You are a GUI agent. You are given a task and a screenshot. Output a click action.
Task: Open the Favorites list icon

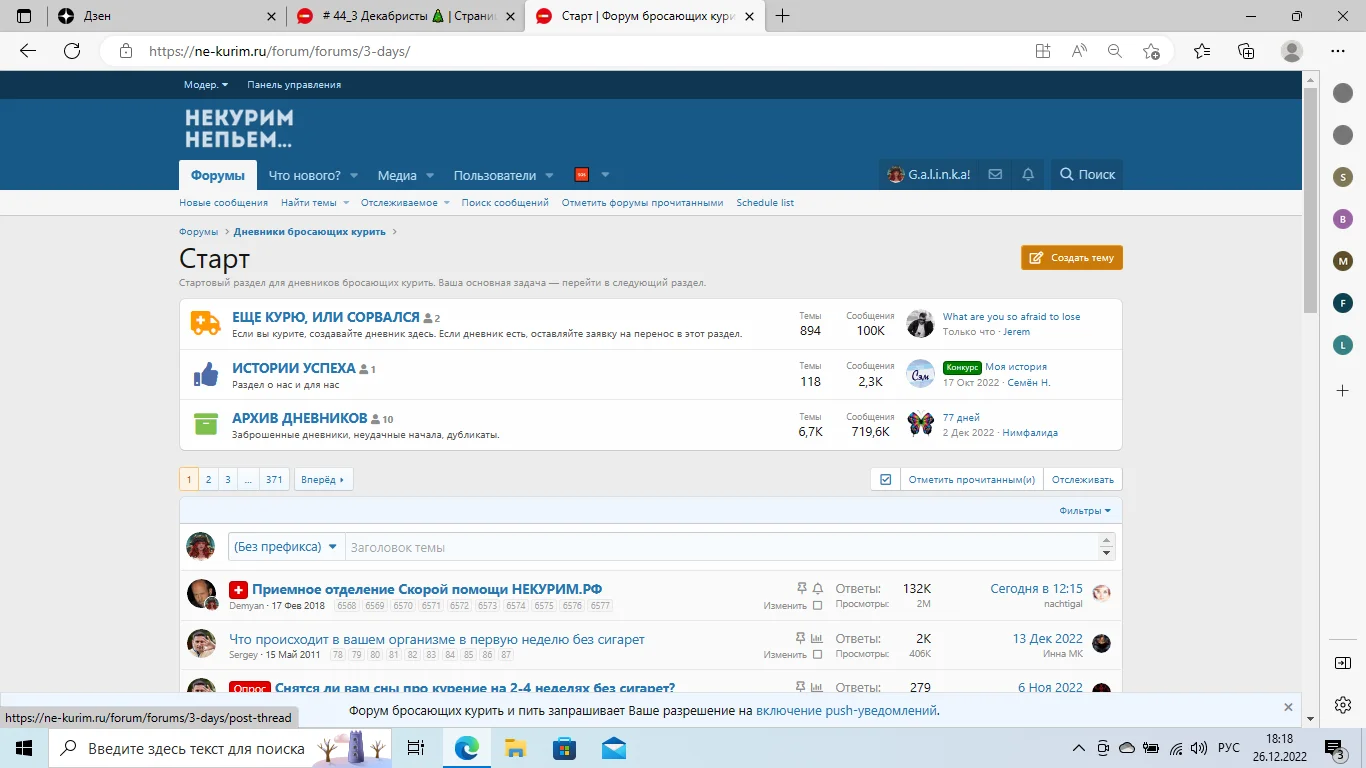(1202, 51)
